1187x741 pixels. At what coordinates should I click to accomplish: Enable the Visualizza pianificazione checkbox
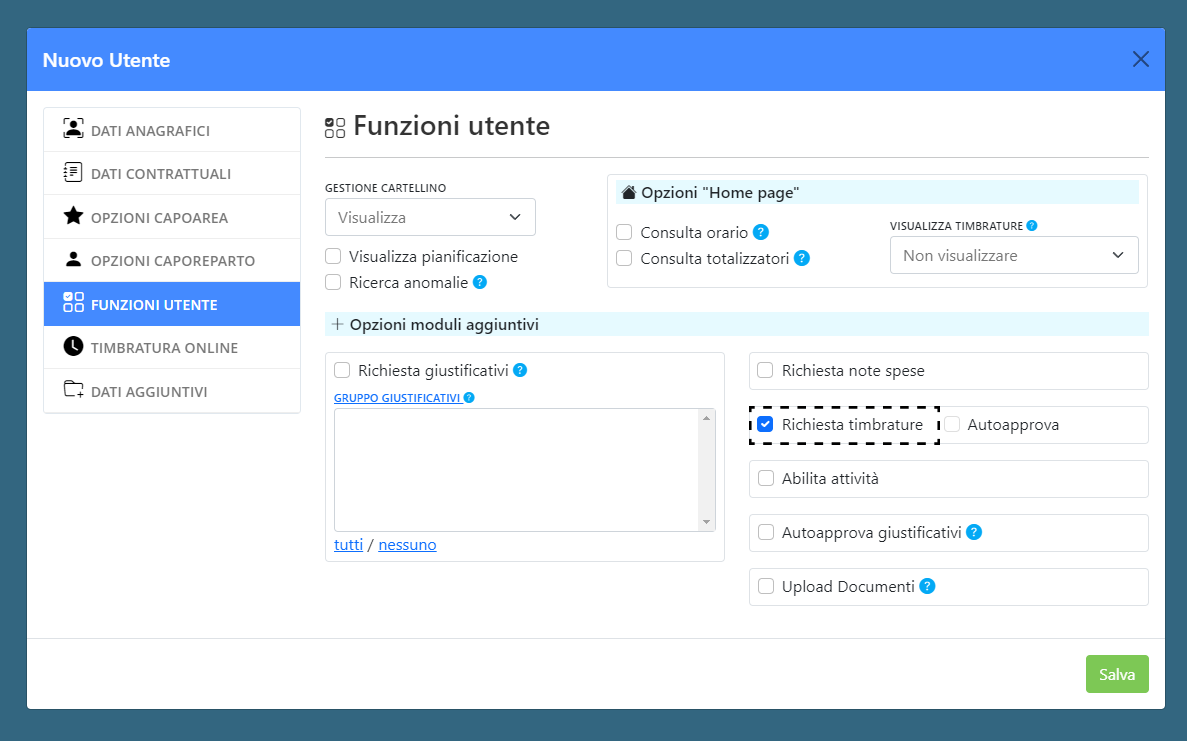click(x=334, y=256)
